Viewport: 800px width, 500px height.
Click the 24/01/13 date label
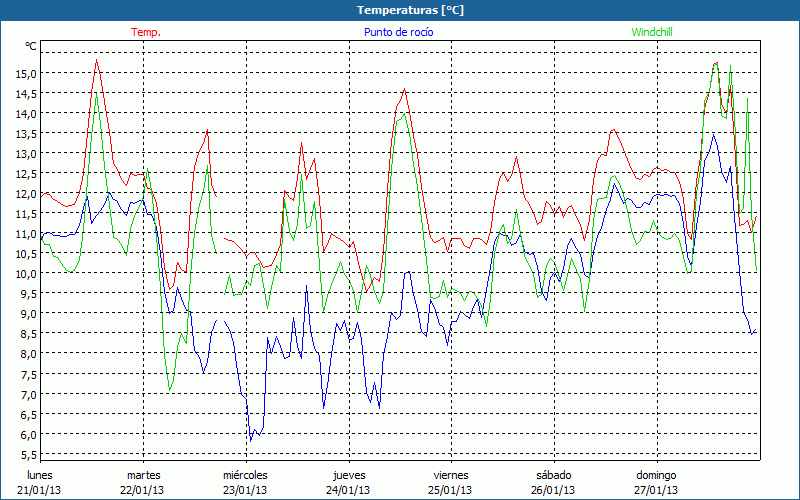click(x=348, y=490)
